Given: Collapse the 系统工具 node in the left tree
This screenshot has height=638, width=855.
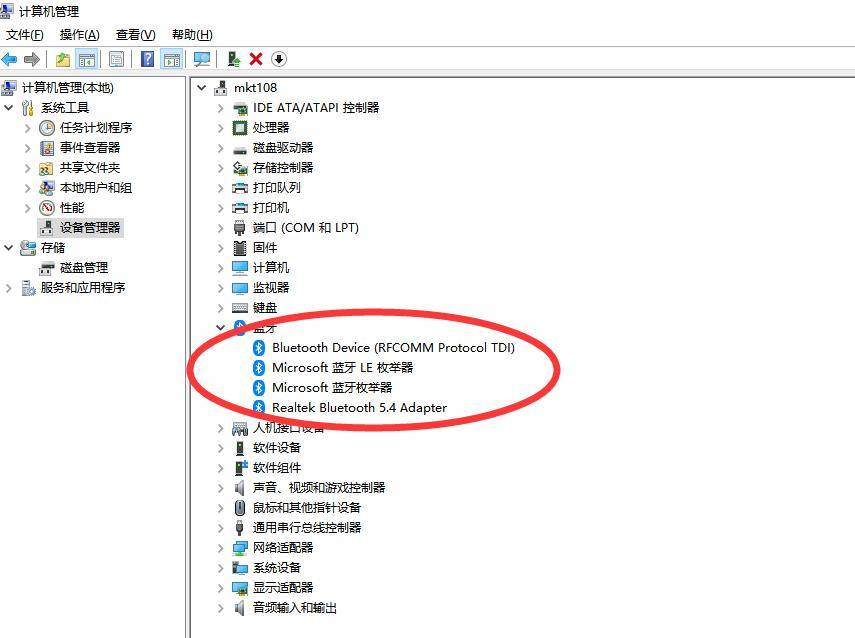Looking at the screenshot, I should [x=9, y=107].
